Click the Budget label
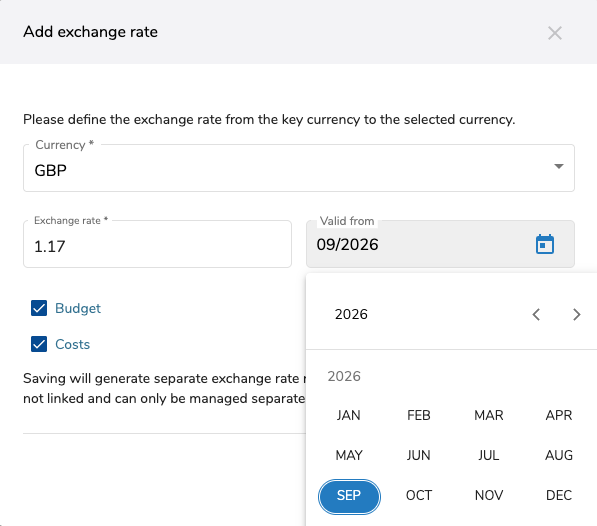 78,308
